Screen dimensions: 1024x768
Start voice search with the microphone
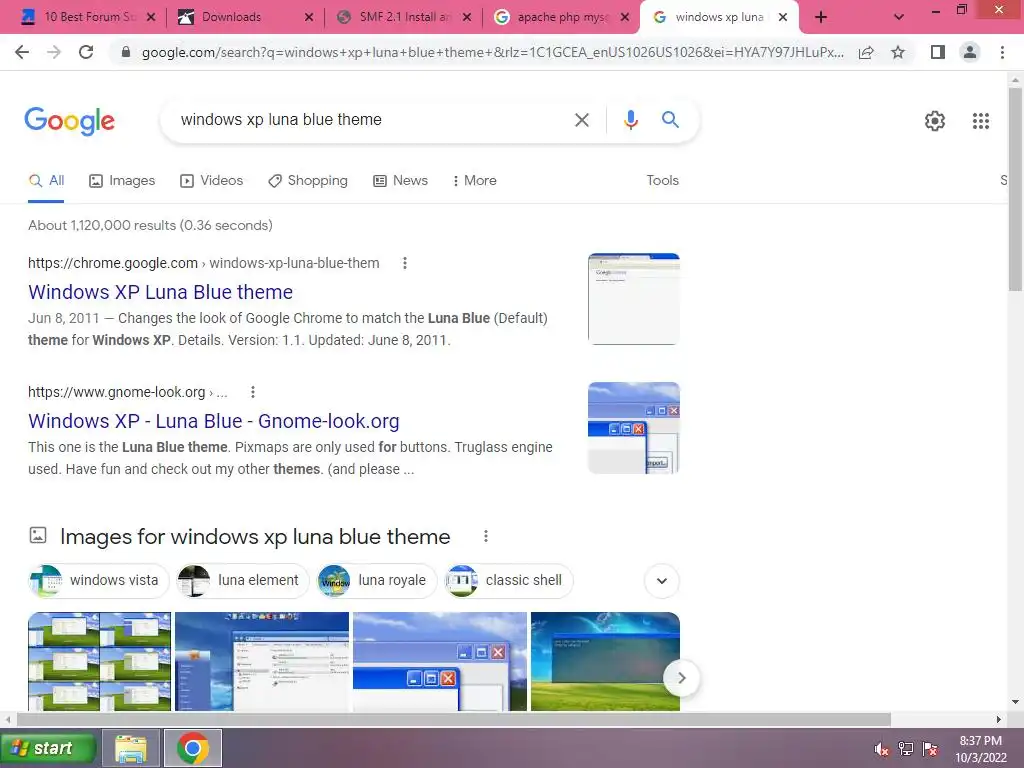(630, 120)
